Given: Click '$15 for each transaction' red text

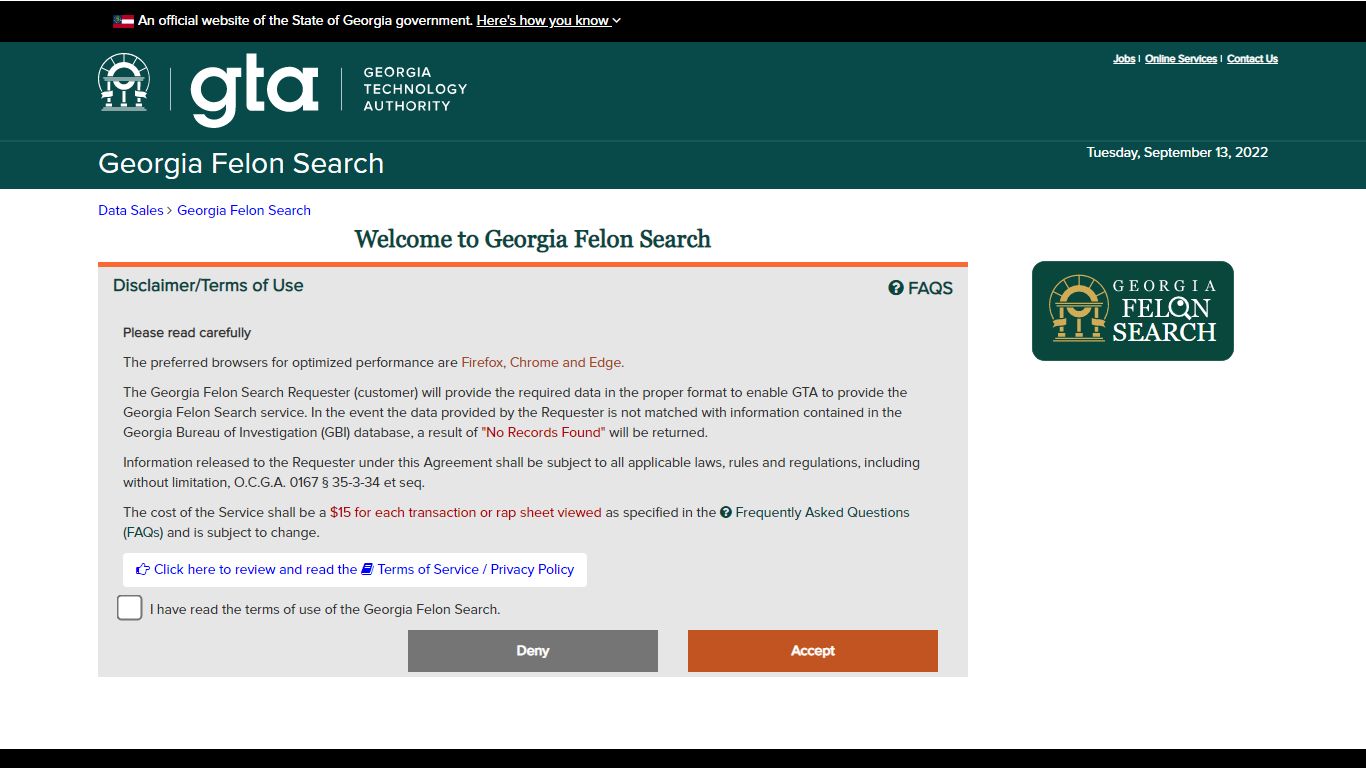Looking at the screenshot, I should click(466, 512).
